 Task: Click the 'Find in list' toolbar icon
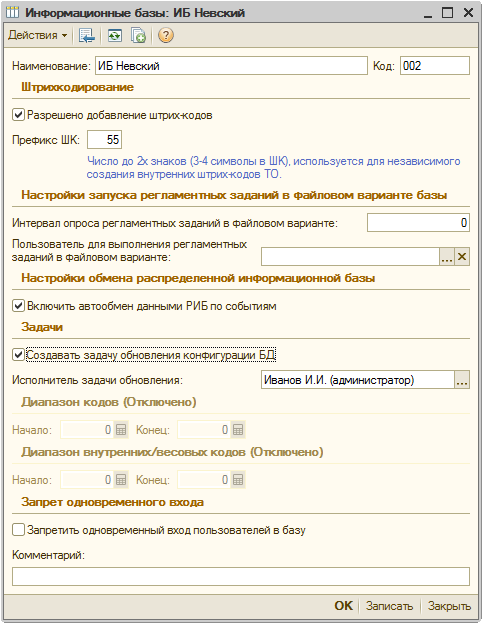(x=87, y=35)
